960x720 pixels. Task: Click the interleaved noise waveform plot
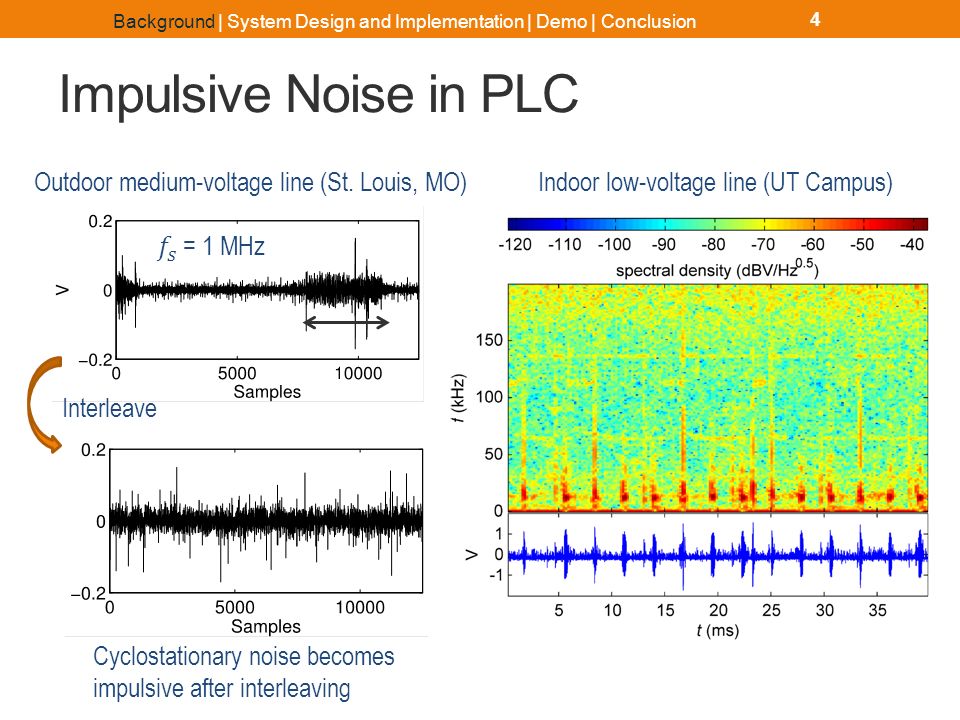tap(266, 520)
